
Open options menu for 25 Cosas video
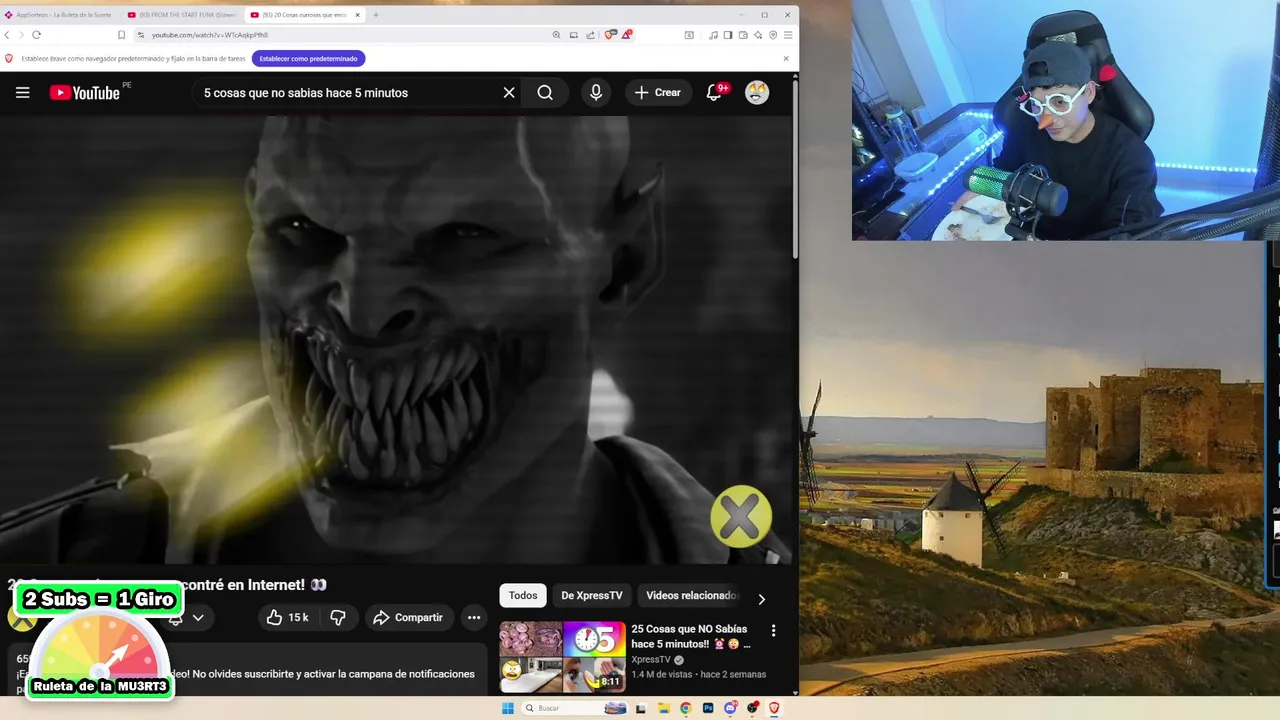773,631
